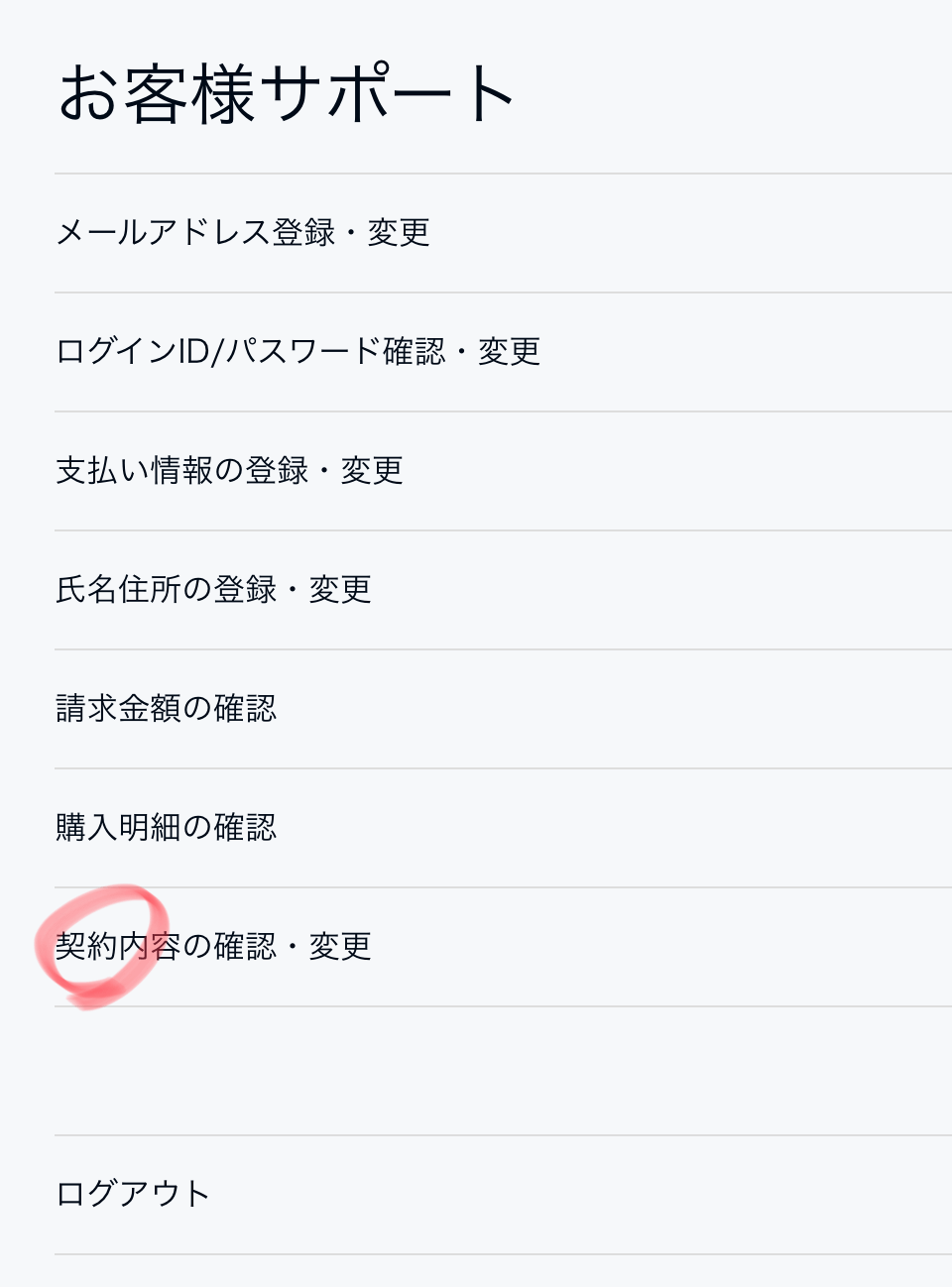Tap 契約 text inside red circle
This screenshot has height=1287, width=952.
tap(86, 947)
